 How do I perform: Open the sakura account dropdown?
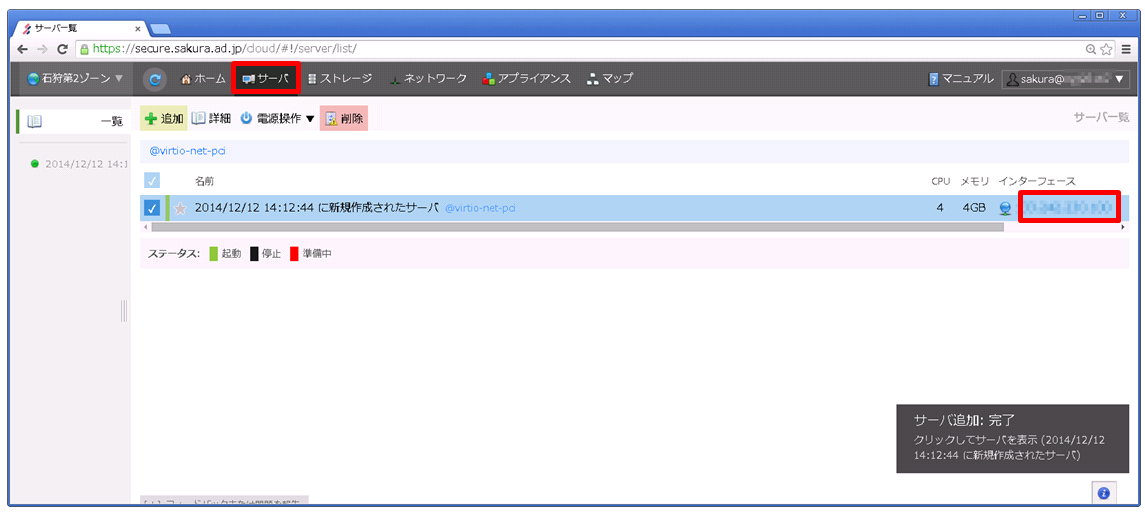(1065, 79)
